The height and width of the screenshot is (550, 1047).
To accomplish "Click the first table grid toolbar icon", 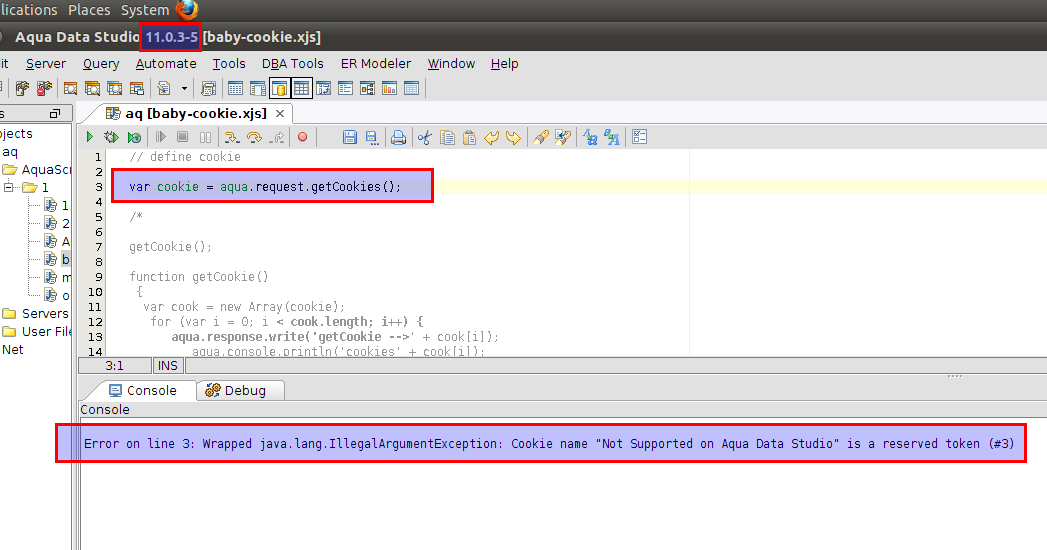I will pyautogui.click(x=235, y=88).
